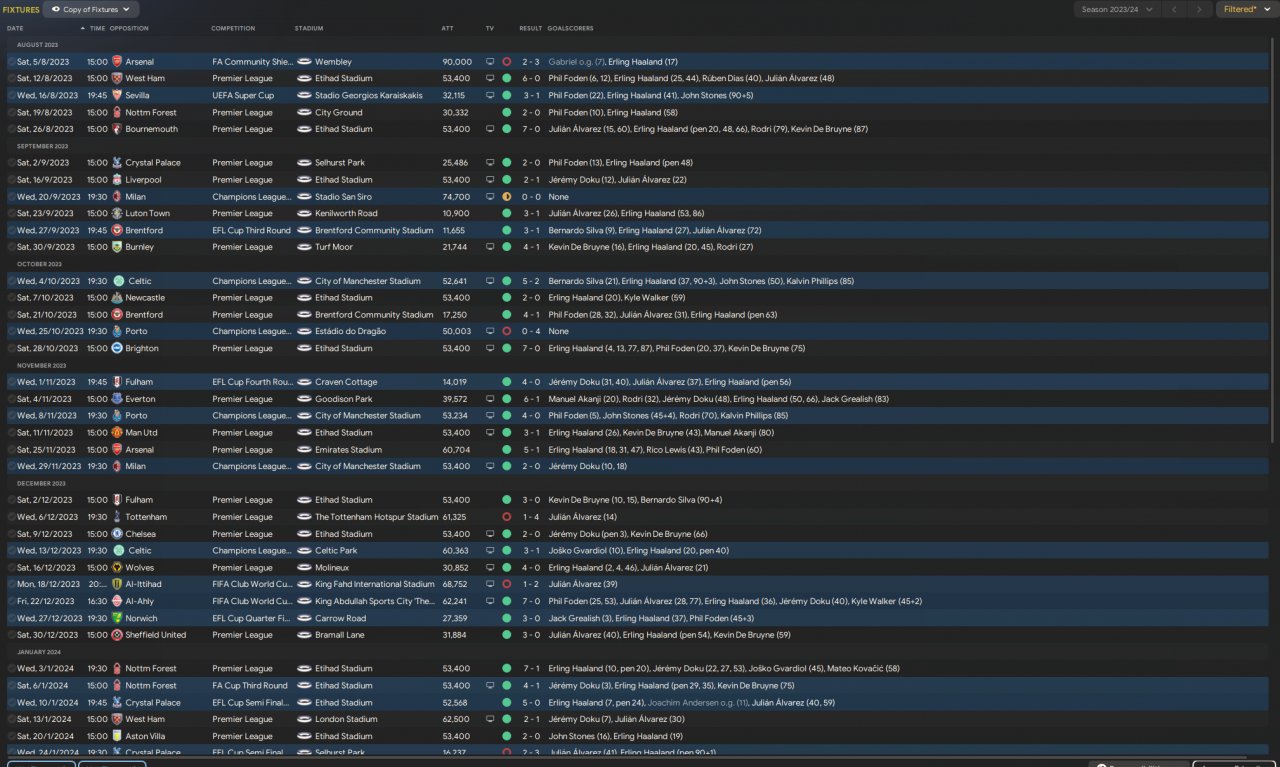This screenshot has width=1280, height=767.
Task: Sort fixtures by the Goalscorers column header
Action: click(570, 29)
